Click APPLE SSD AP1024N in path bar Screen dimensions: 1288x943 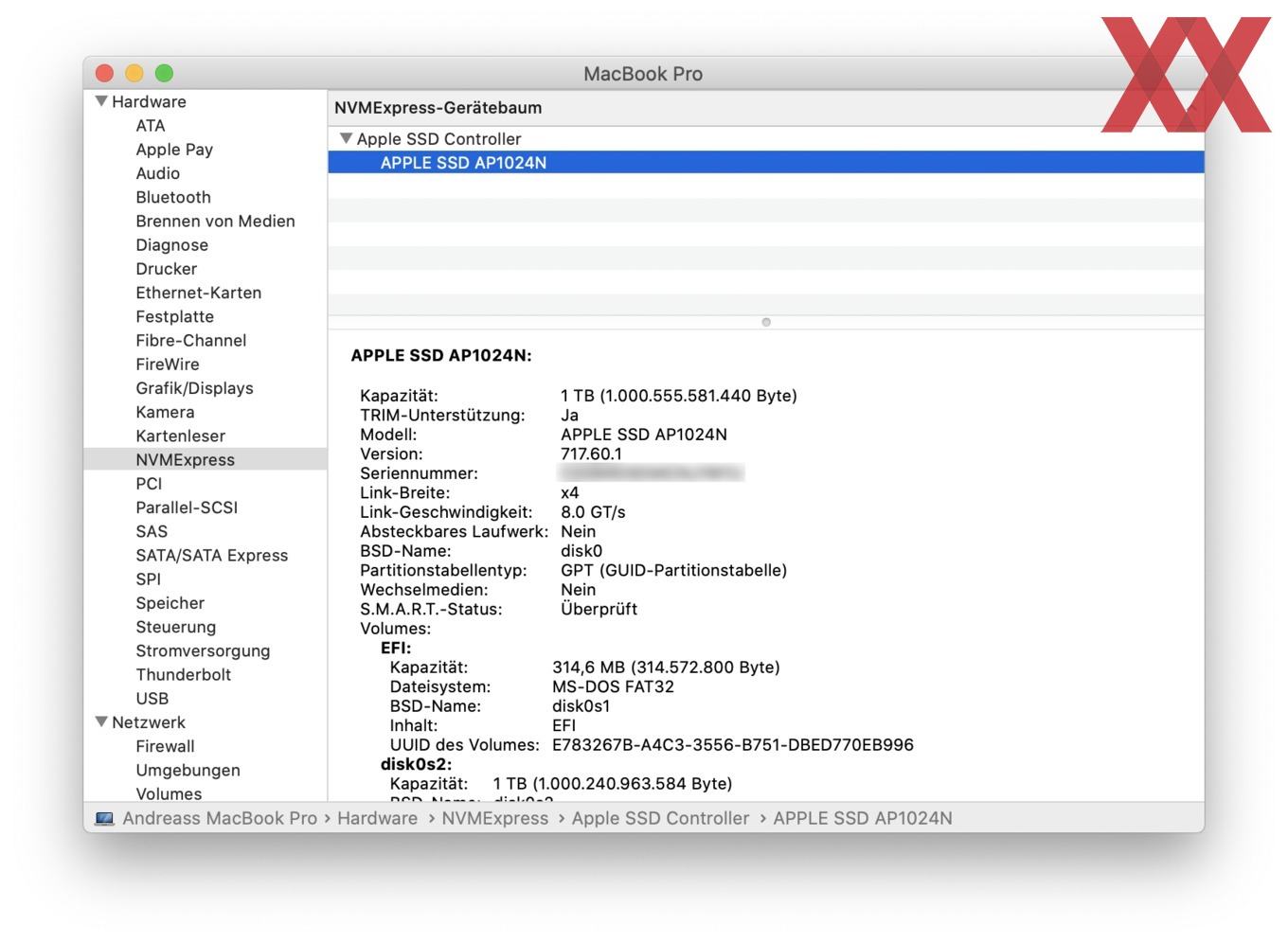pos(863,818)
